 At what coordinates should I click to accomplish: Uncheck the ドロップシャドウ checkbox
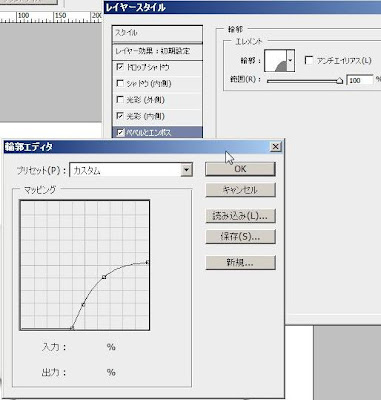(120, 67)
